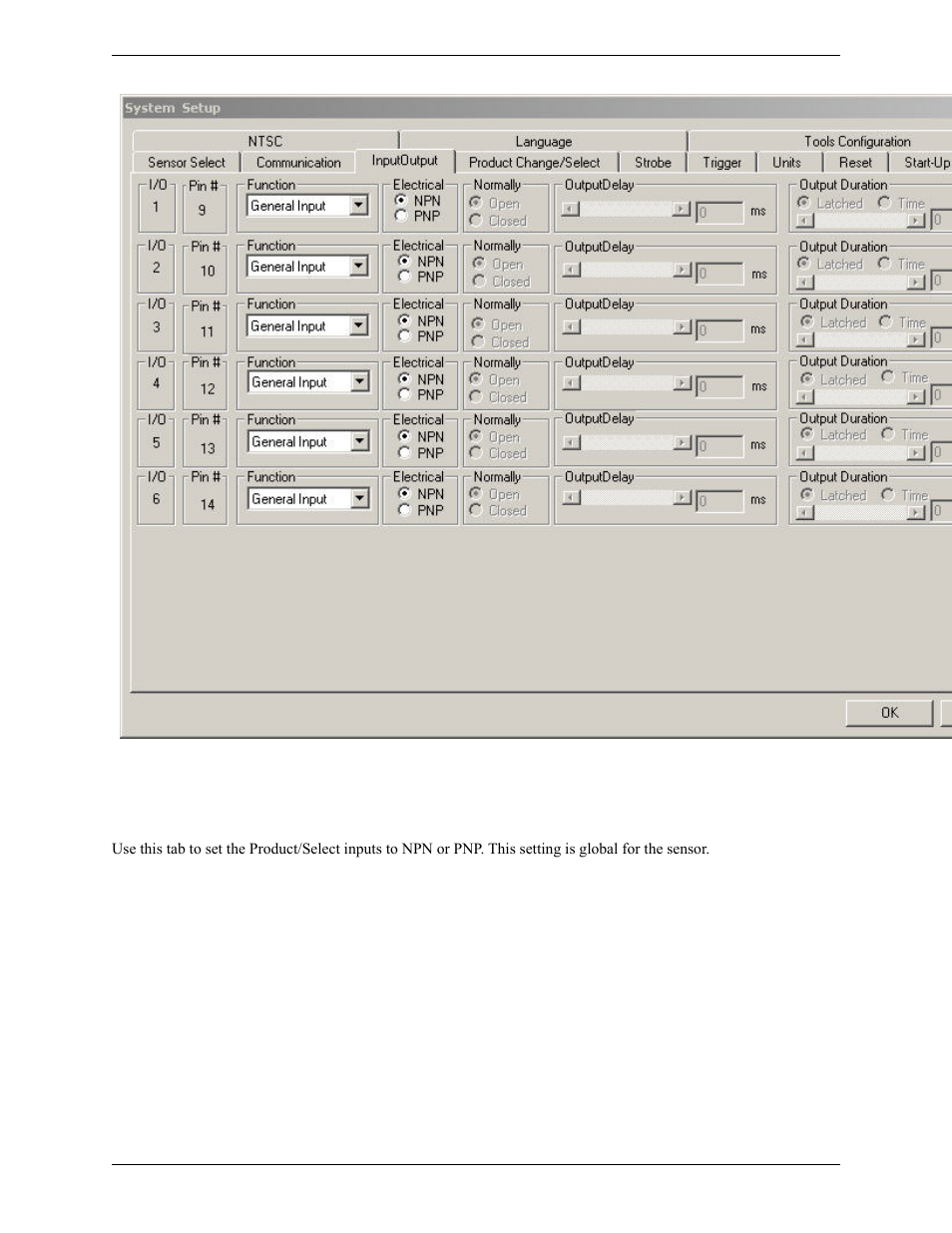
Task: Click the InputOutput tab
Action: (x=404, y=161)
